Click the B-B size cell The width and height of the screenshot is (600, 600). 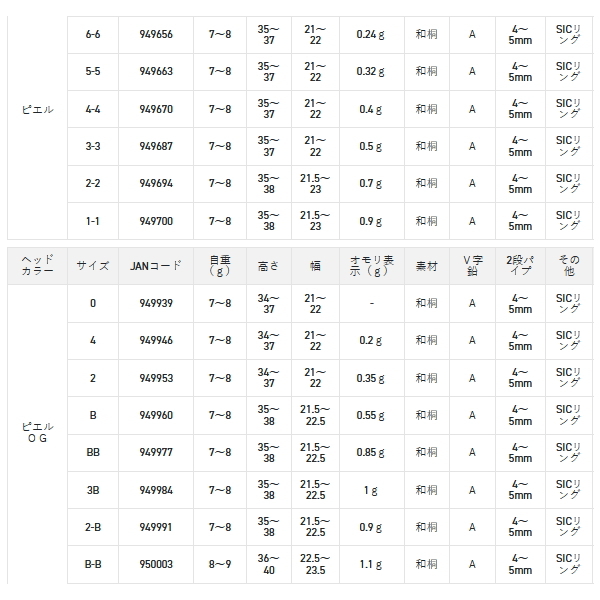(x=93, y=564)
